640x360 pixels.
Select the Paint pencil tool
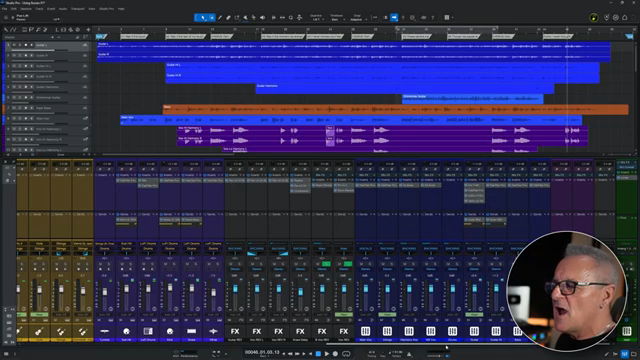(220, 18)
